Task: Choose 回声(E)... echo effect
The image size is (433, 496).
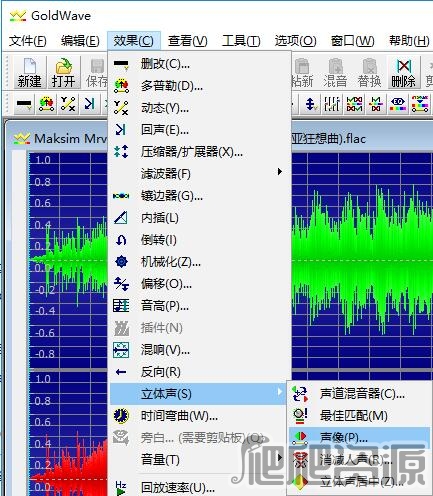Action: 200,130
